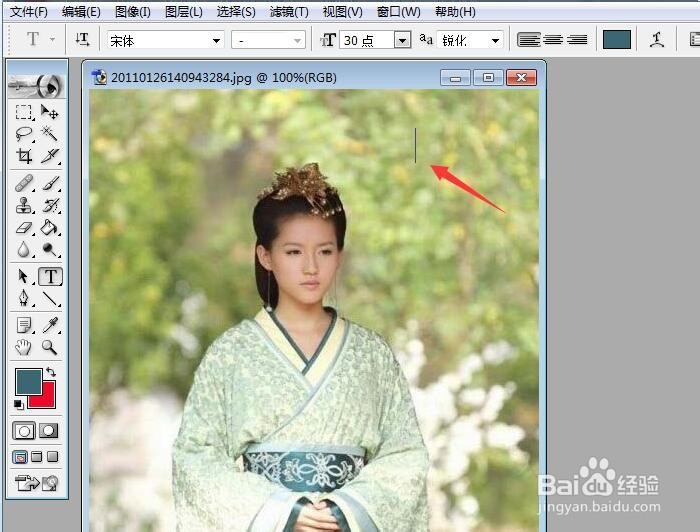Open the 窗口(W) menu

click(x=398, y=12)
